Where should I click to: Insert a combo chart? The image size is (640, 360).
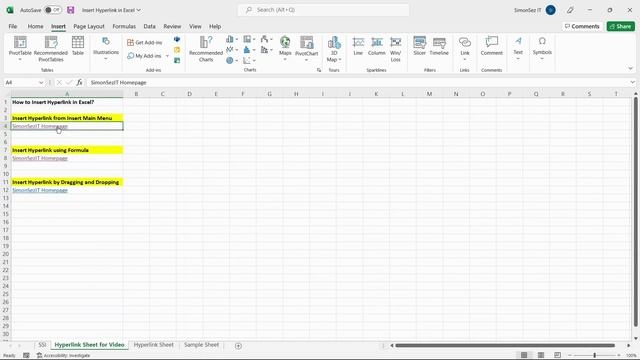(267, 50)
